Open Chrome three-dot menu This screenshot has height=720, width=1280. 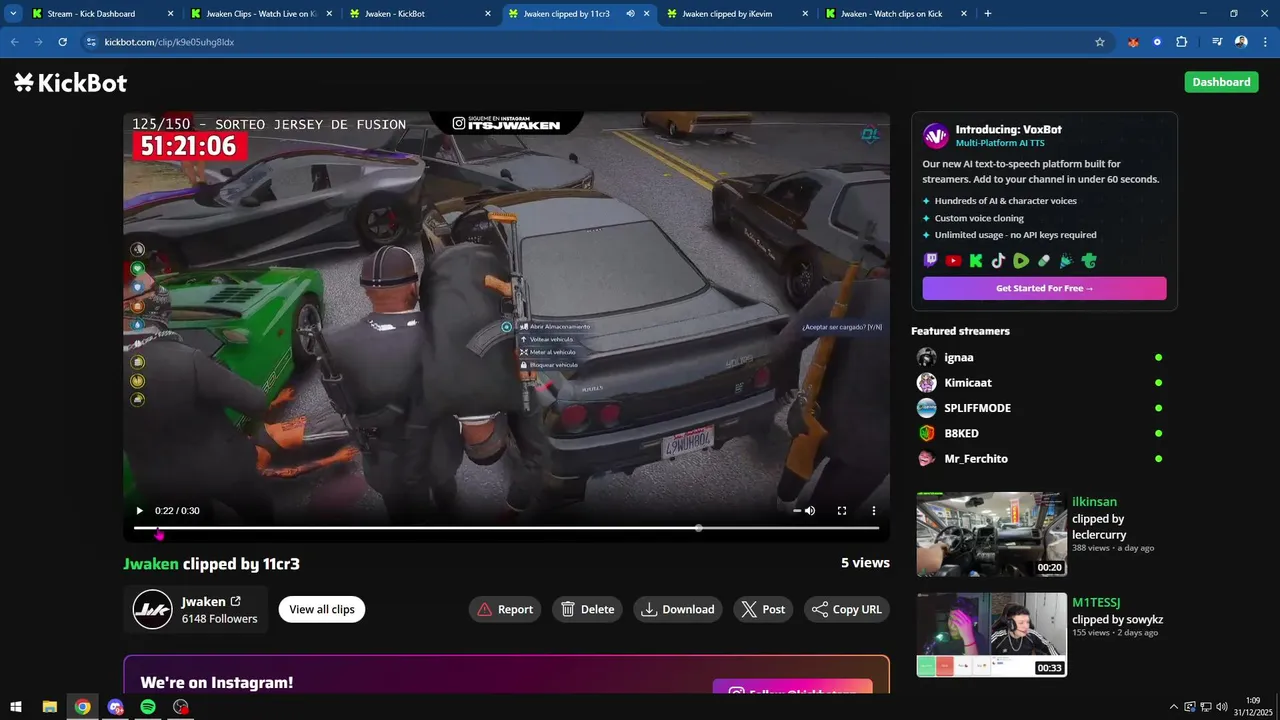pyautogui.click(x=1265, y=42)
